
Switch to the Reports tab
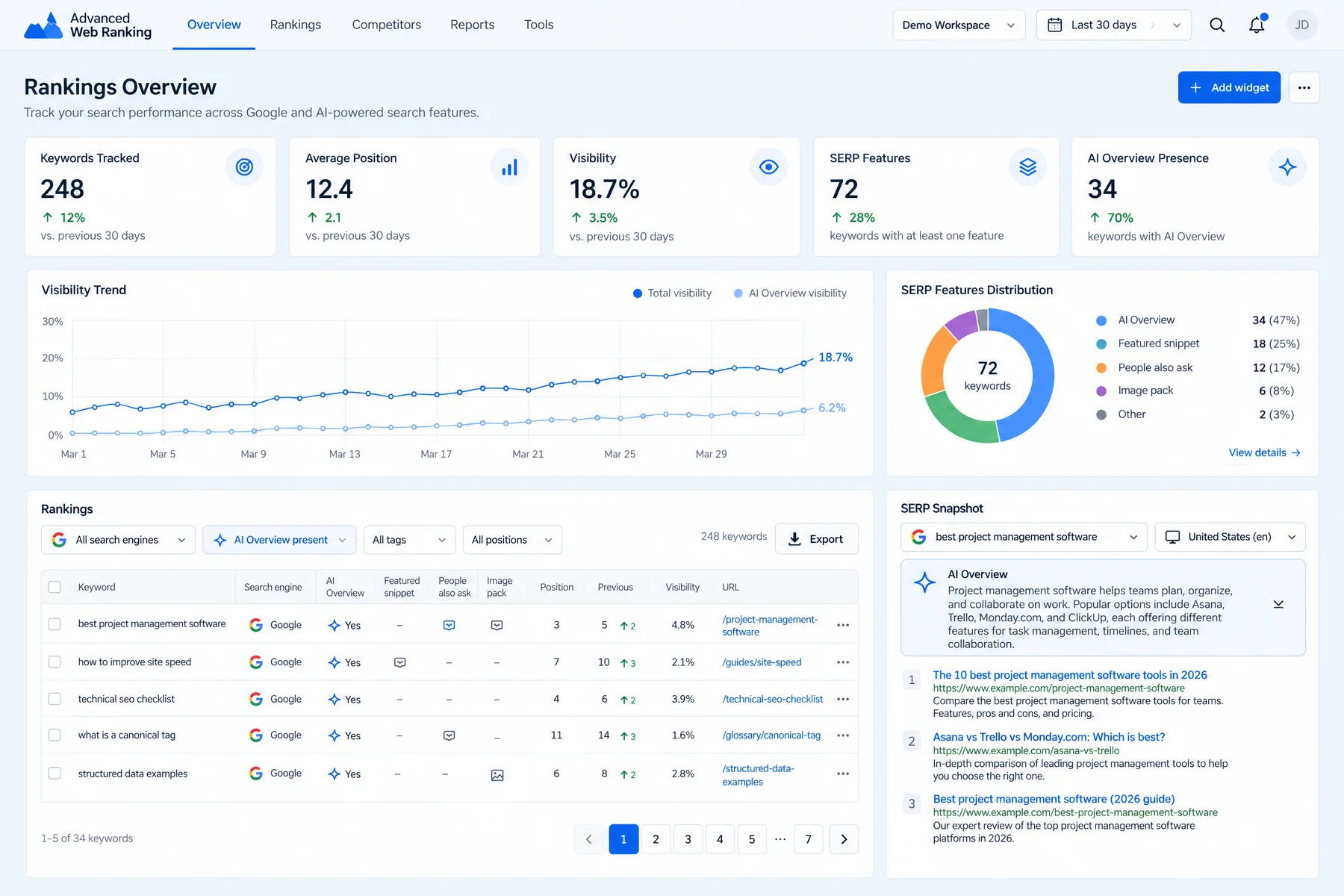(x=472, y=25)
